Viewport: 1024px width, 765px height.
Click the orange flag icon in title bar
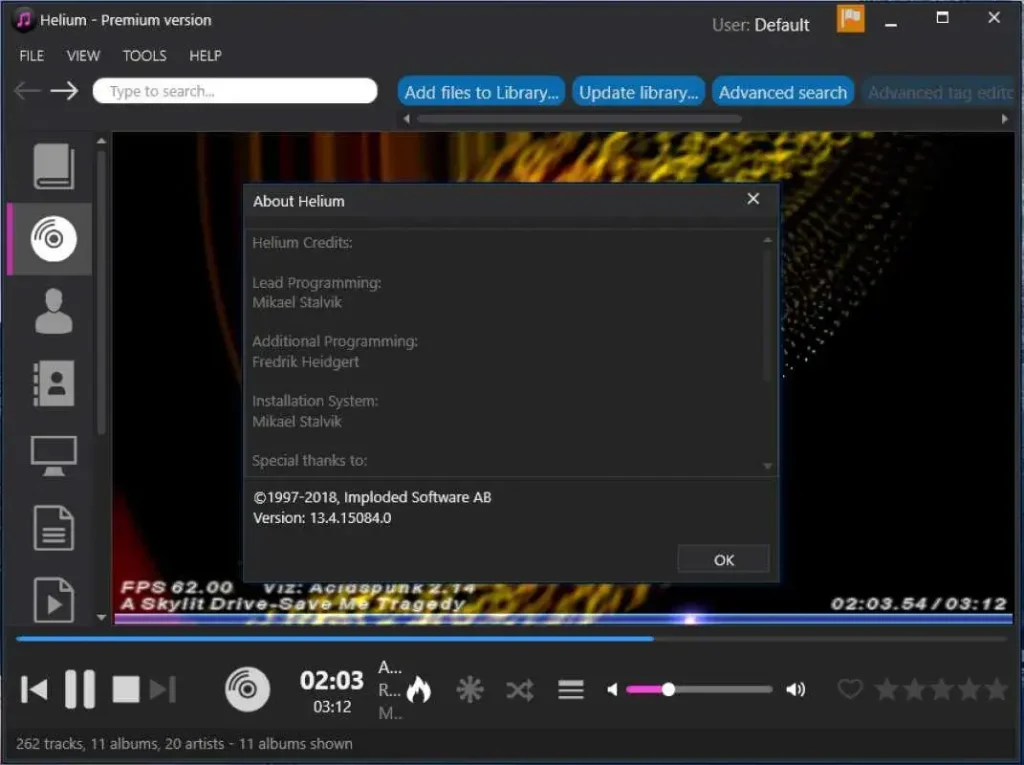pyautogui.click(x=850, y=18)
